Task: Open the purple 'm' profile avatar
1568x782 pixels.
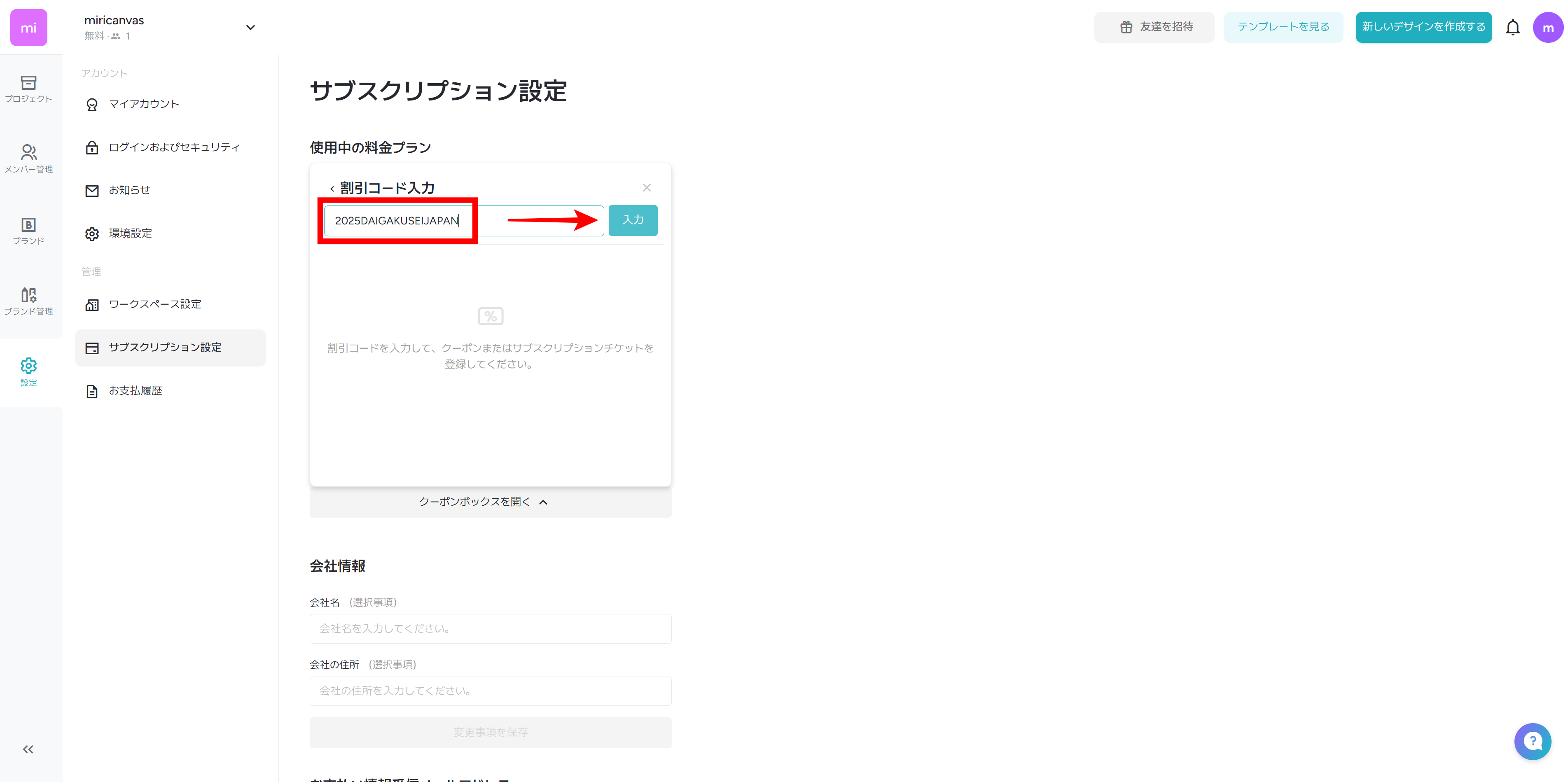Action: tap(1548, 28)
